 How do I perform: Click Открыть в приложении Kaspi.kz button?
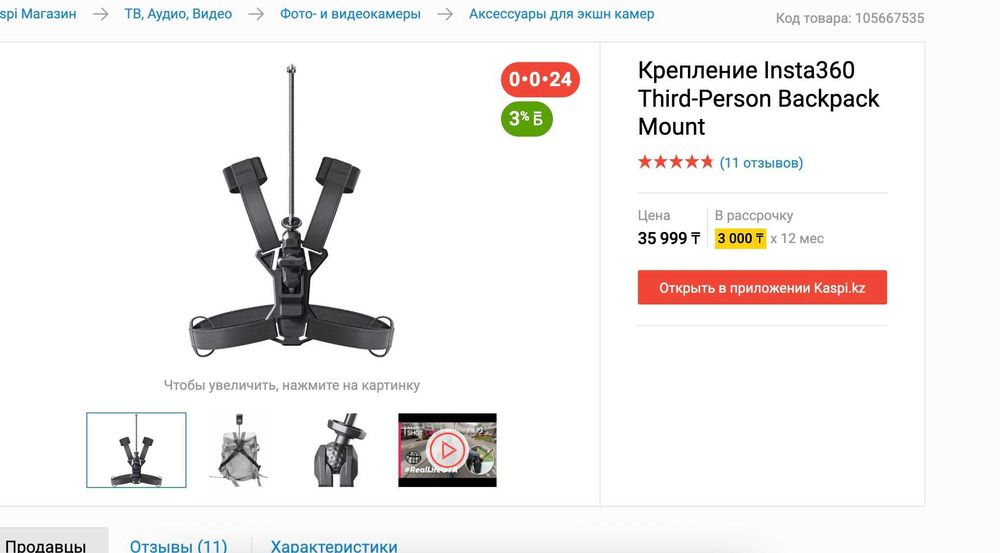[x=762, y=288]
